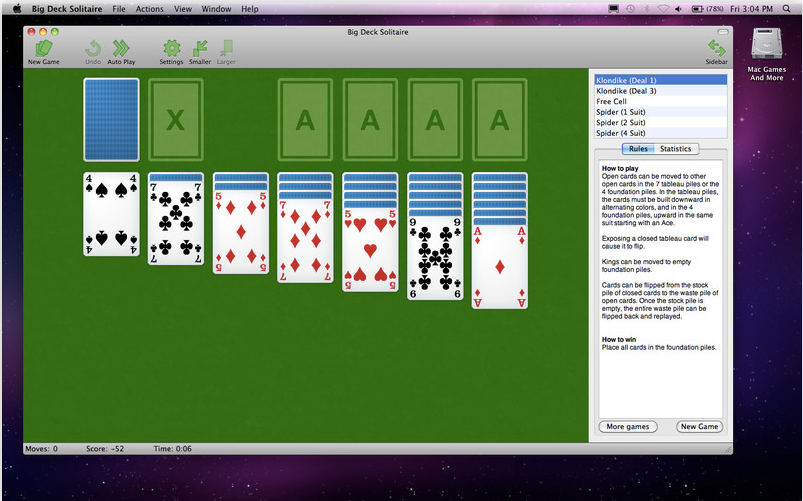Viewport: 803px width, 501px height.
Task: Click the More games button
Action: 628,426
